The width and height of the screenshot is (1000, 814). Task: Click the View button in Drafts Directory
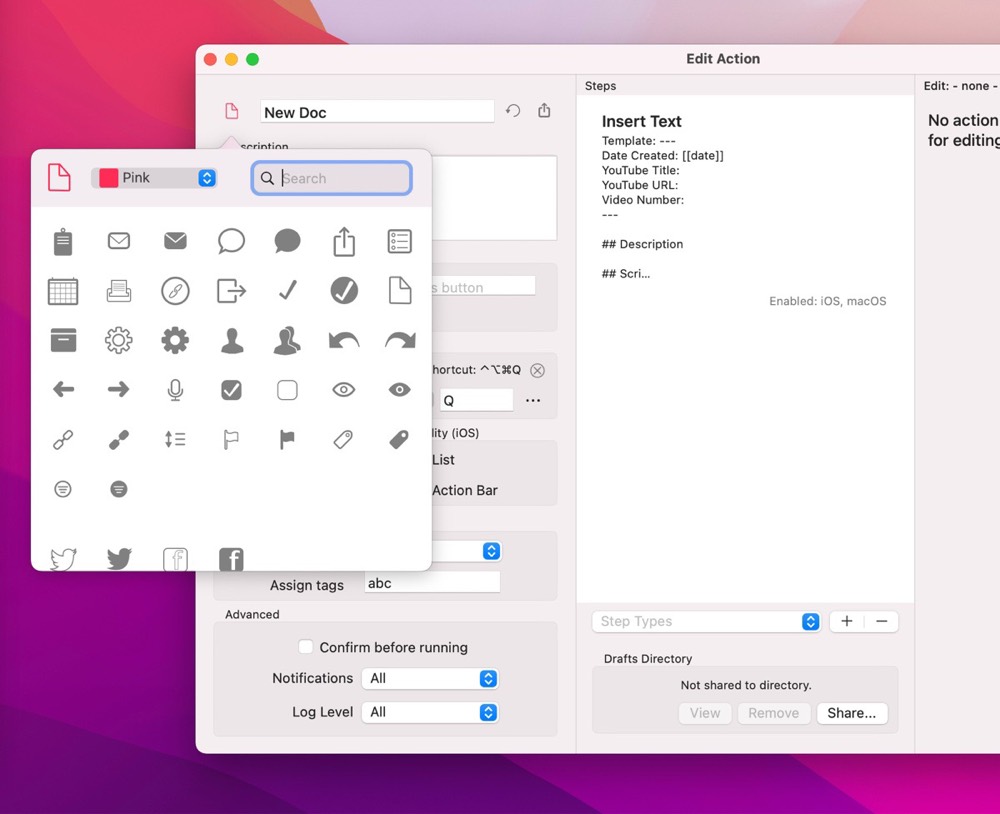(705, 713)
